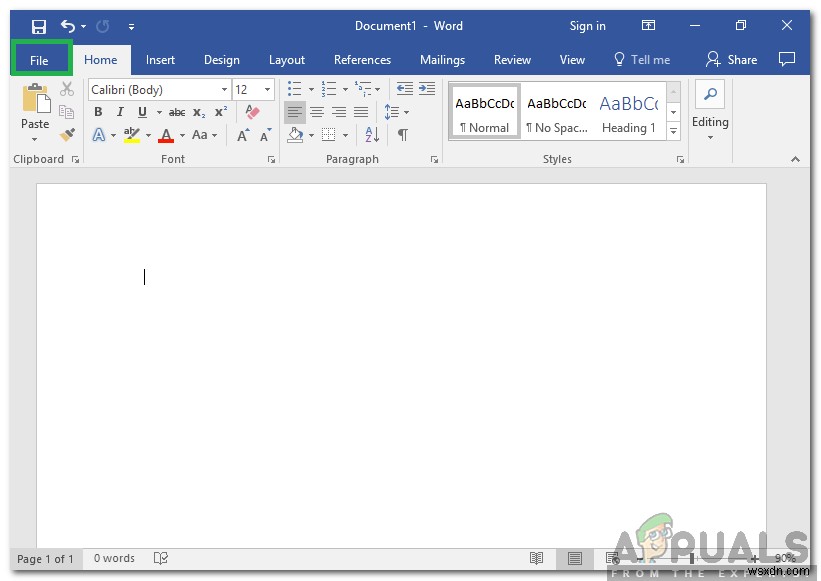Open the References tab
The height and width of the screenshot is (581, 821).
[x=362, y=60]
